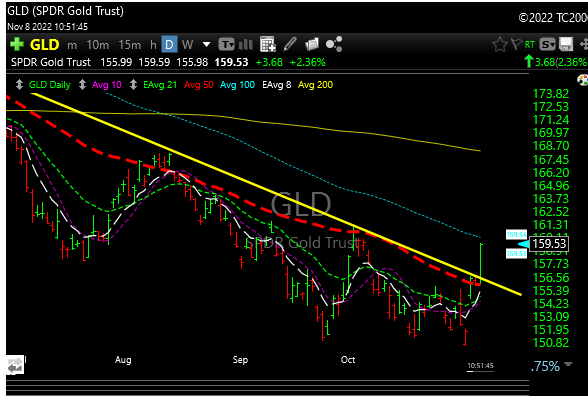The width and height of the screenshot is (588, 396).
Task: Click the green EAvg 21 indicator label
Action: 160,85
